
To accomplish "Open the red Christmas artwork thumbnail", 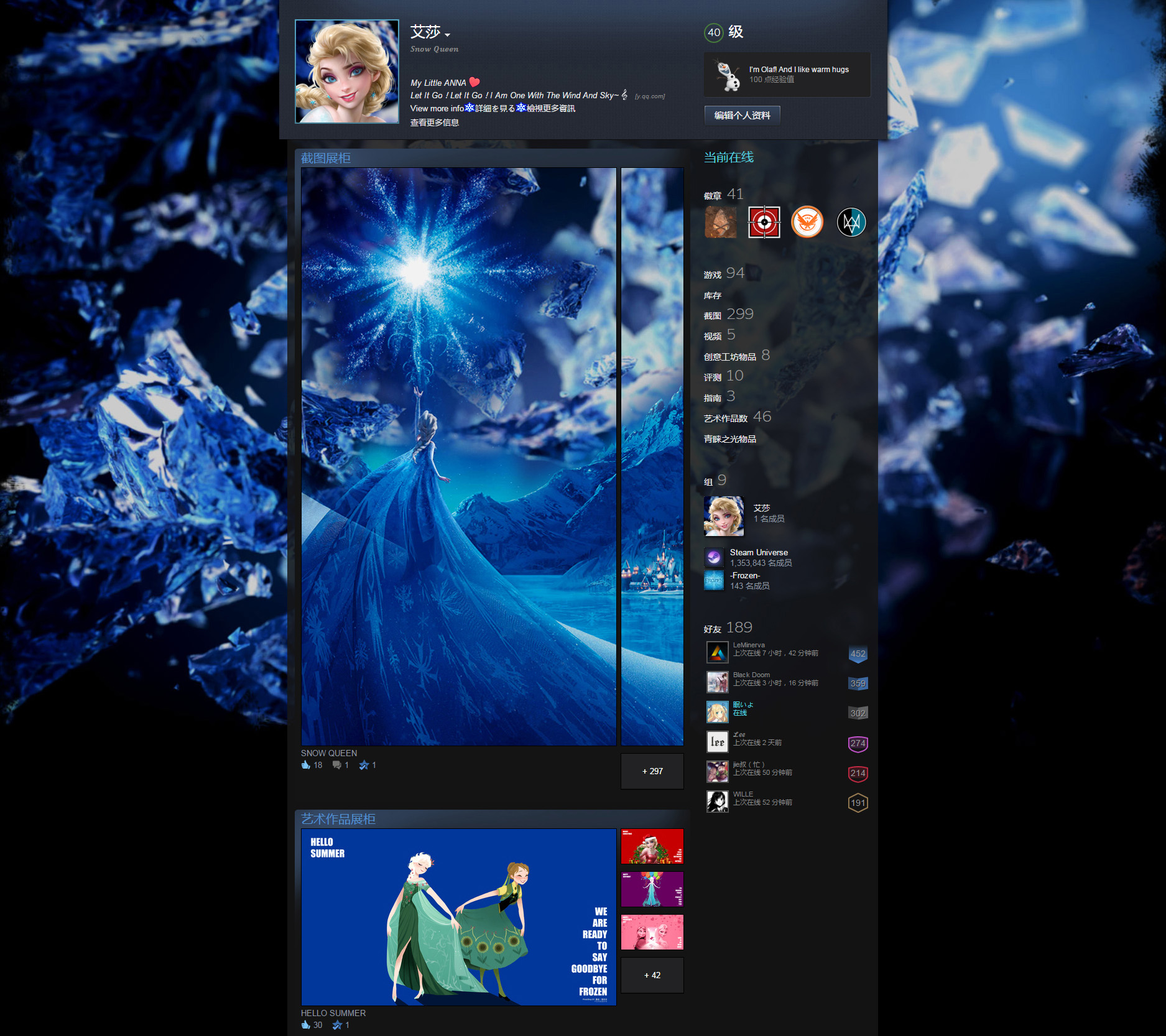I will coord(652,846).
